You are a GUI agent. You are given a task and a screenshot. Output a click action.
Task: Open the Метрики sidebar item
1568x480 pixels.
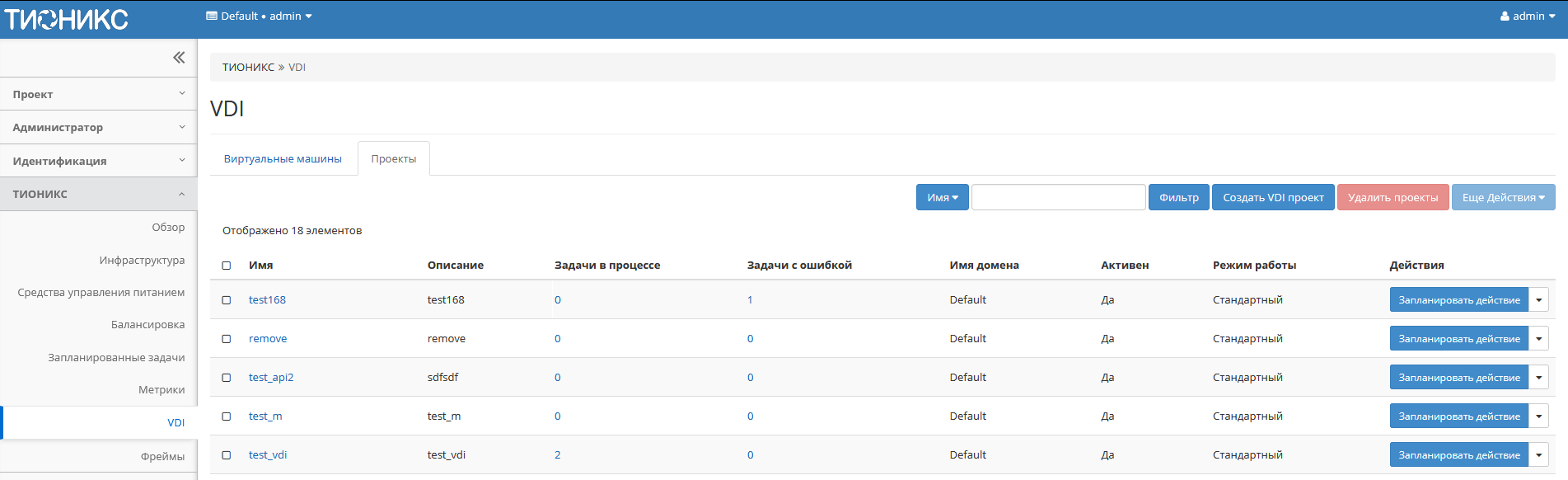[x=161, y=389]
